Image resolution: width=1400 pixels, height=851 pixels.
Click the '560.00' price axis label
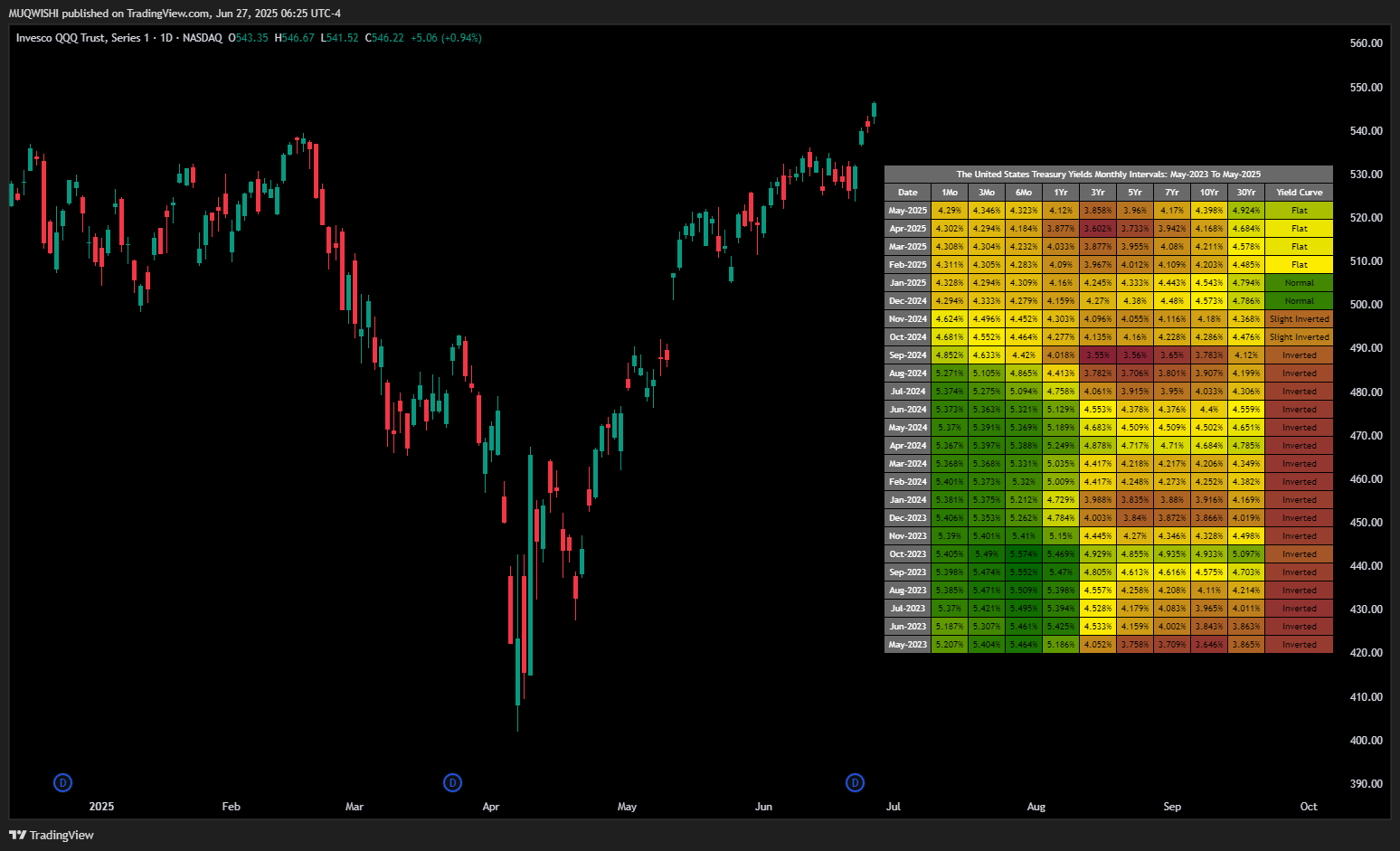point(1366,43)
